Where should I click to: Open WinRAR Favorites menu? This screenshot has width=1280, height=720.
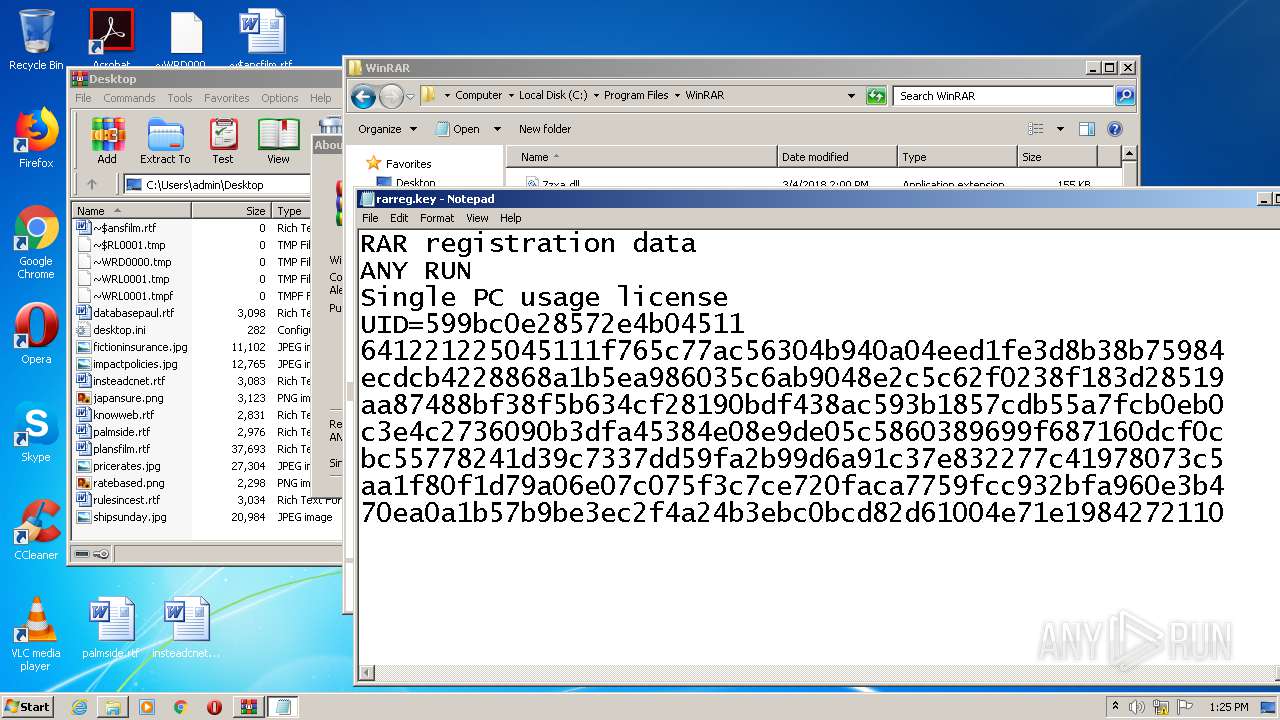point(227,98)
